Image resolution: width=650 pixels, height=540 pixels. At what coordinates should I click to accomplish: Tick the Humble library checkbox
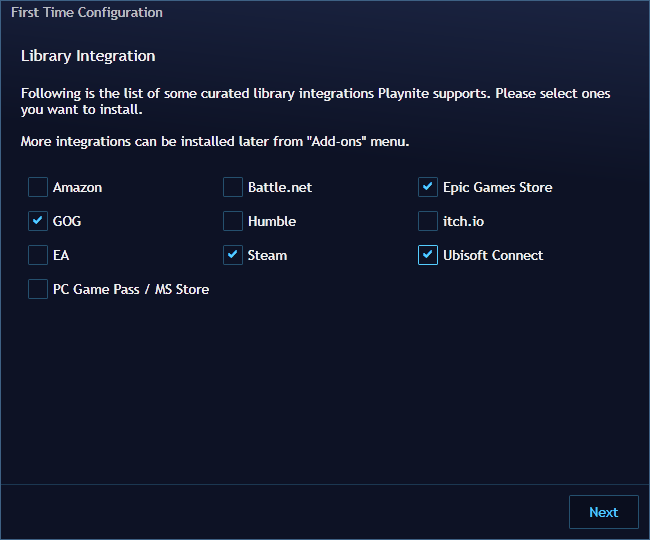click(x=233, y=221)
